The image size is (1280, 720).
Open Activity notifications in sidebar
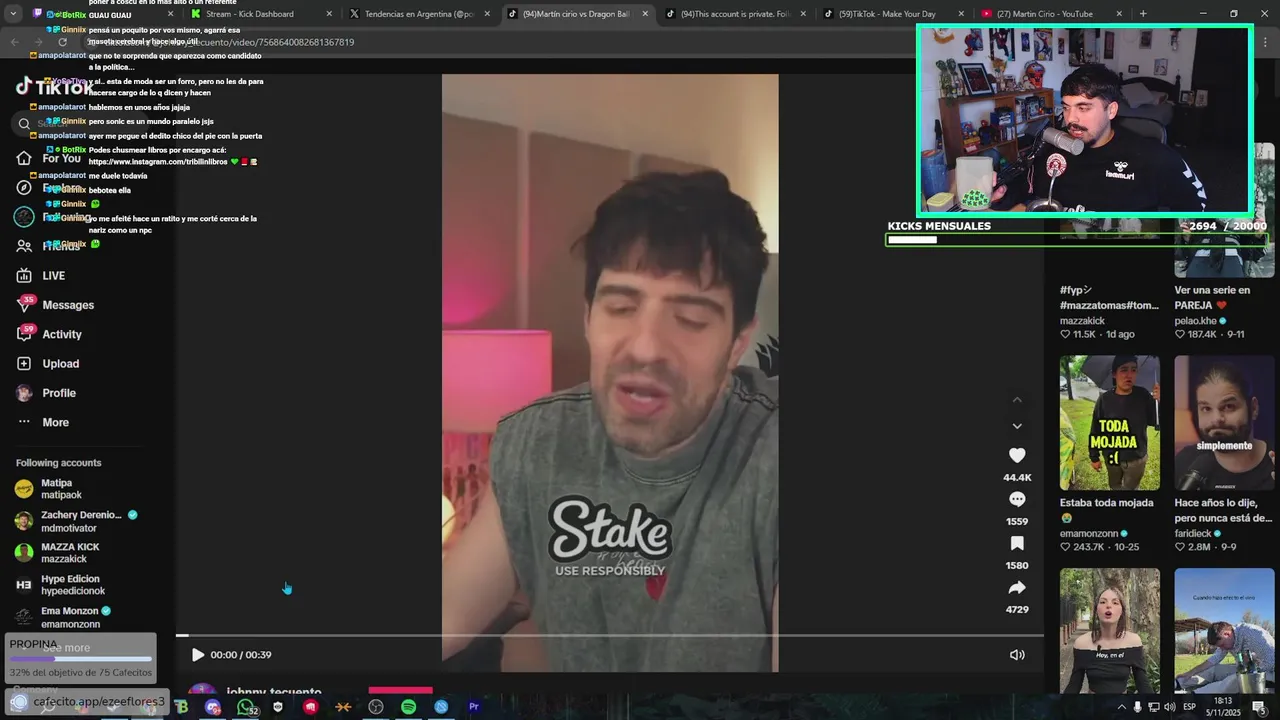pos(50,334)
